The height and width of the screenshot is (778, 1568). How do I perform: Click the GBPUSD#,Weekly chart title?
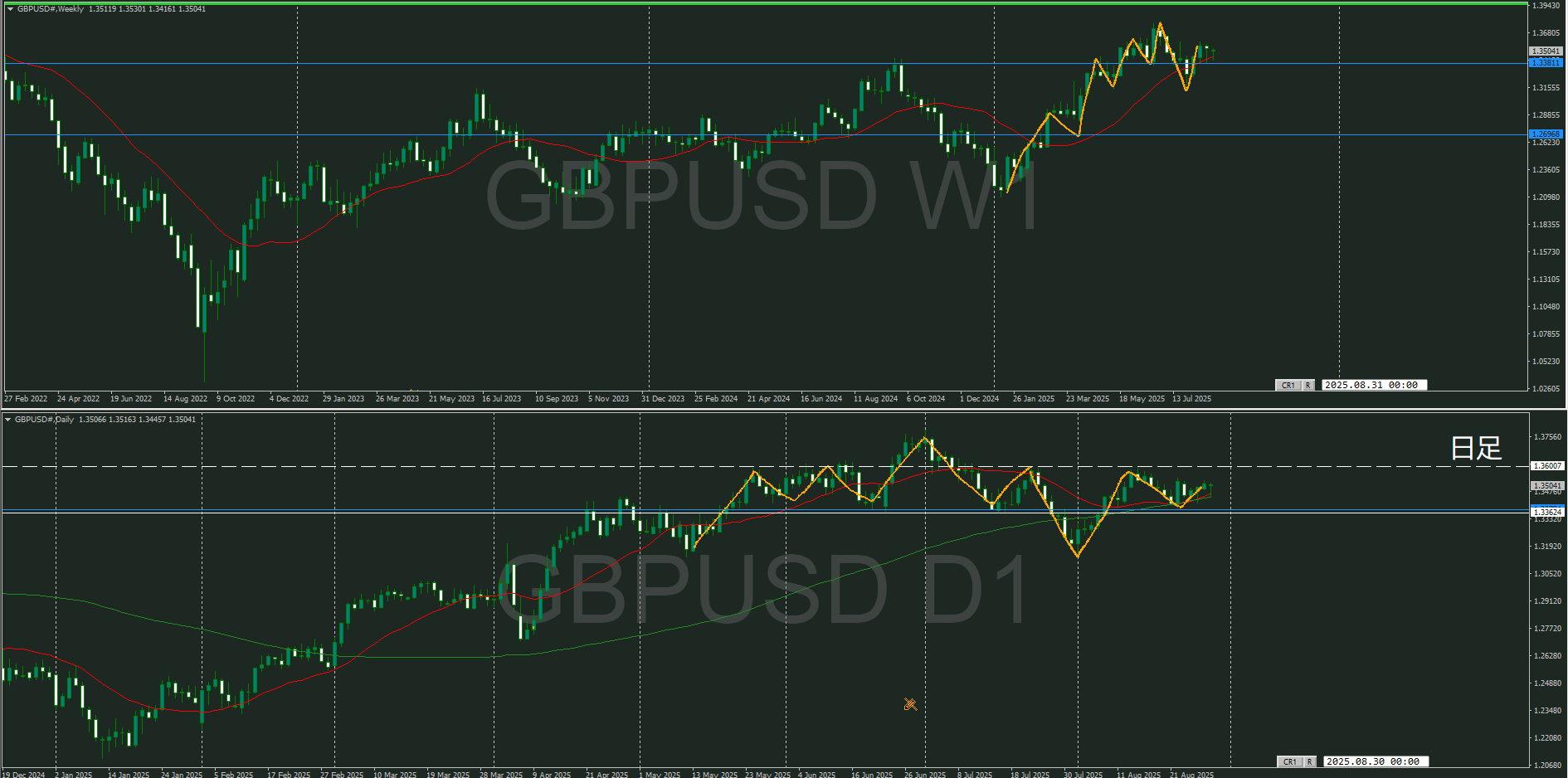coord(51,9)
